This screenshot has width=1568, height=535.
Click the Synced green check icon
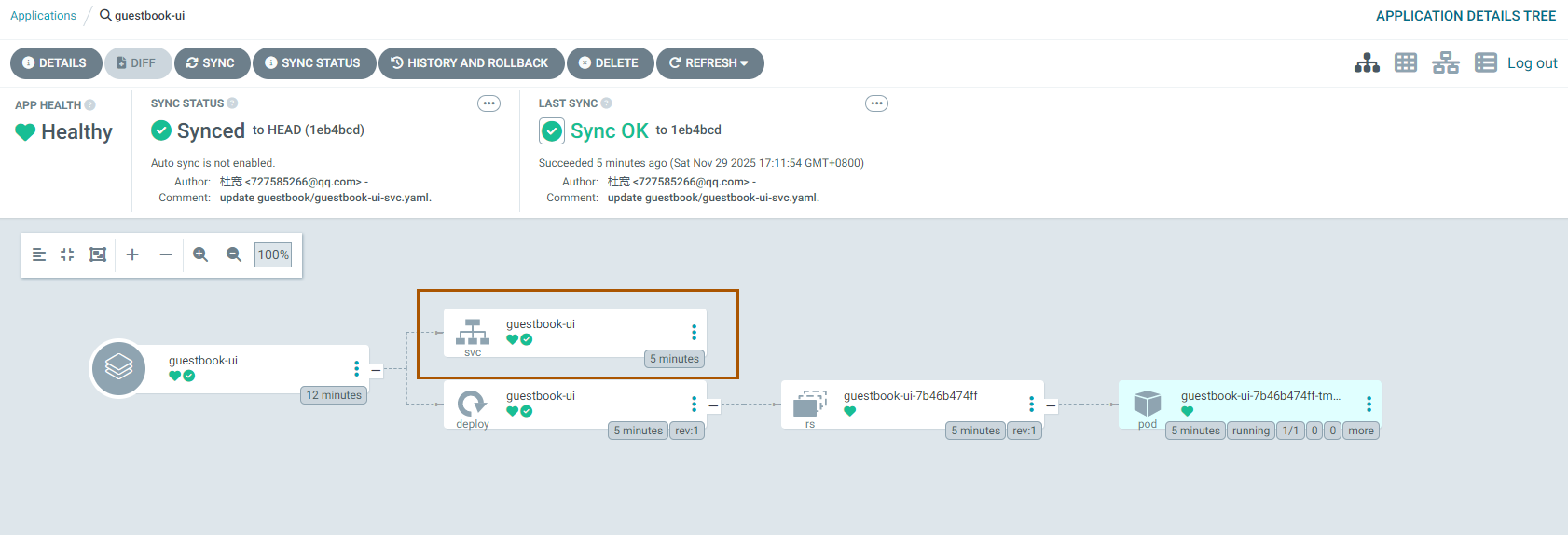tap(161, 130)
